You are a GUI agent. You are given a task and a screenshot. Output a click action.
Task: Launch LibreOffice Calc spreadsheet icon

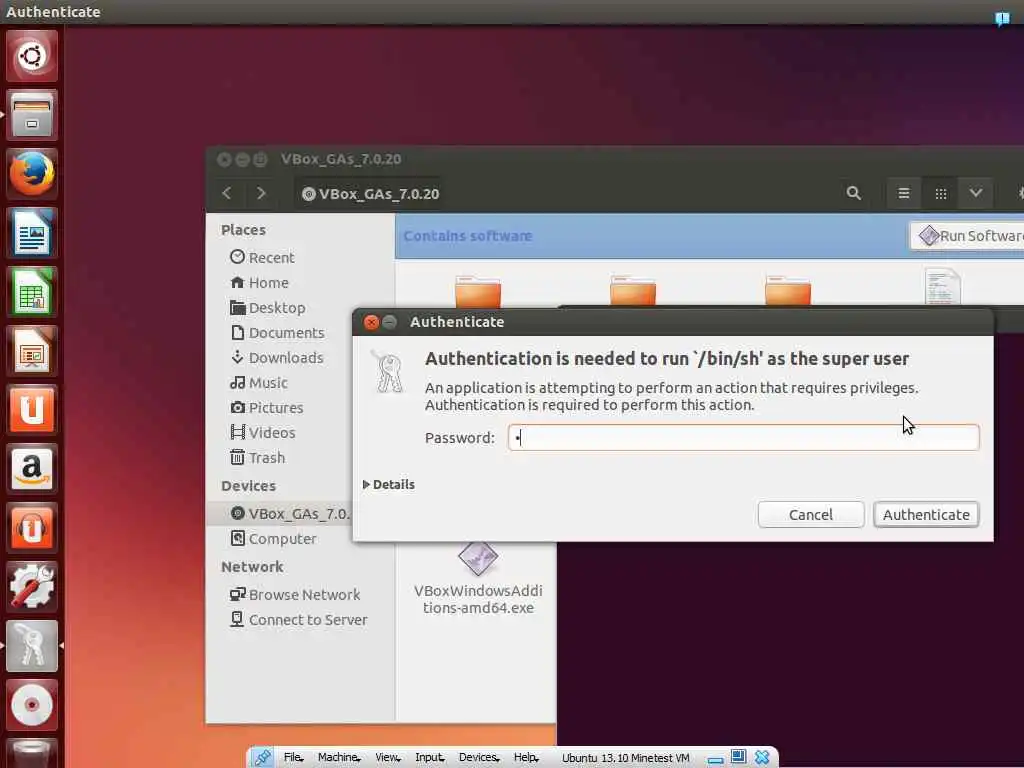pos(31,291)
